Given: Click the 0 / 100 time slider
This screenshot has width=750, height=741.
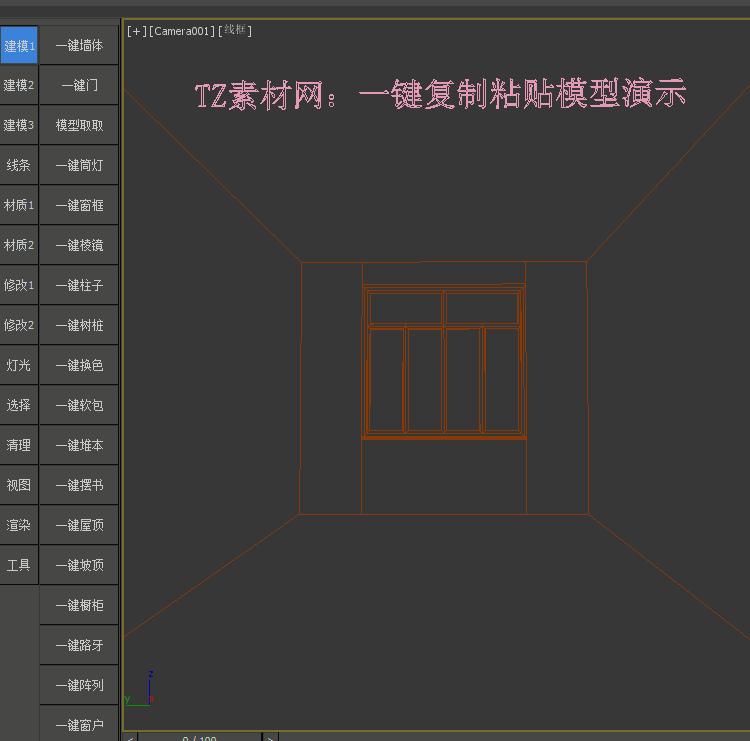Looking at the screenshot, I should pyautogui.click(x=200, y=737).
